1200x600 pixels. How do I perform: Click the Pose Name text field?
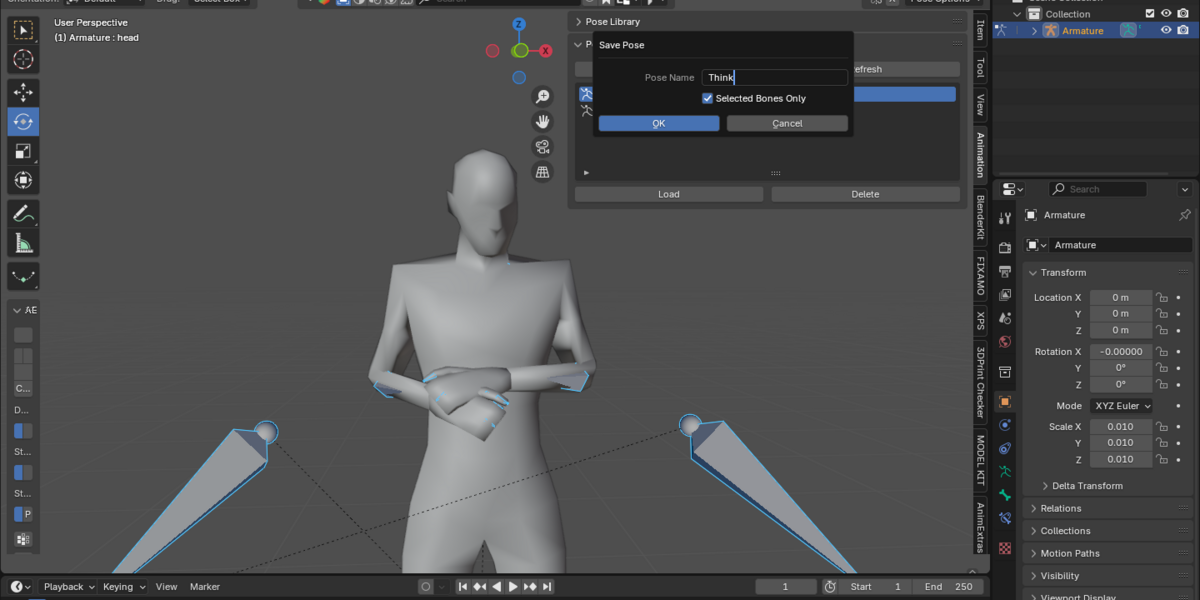coord(775,77)
